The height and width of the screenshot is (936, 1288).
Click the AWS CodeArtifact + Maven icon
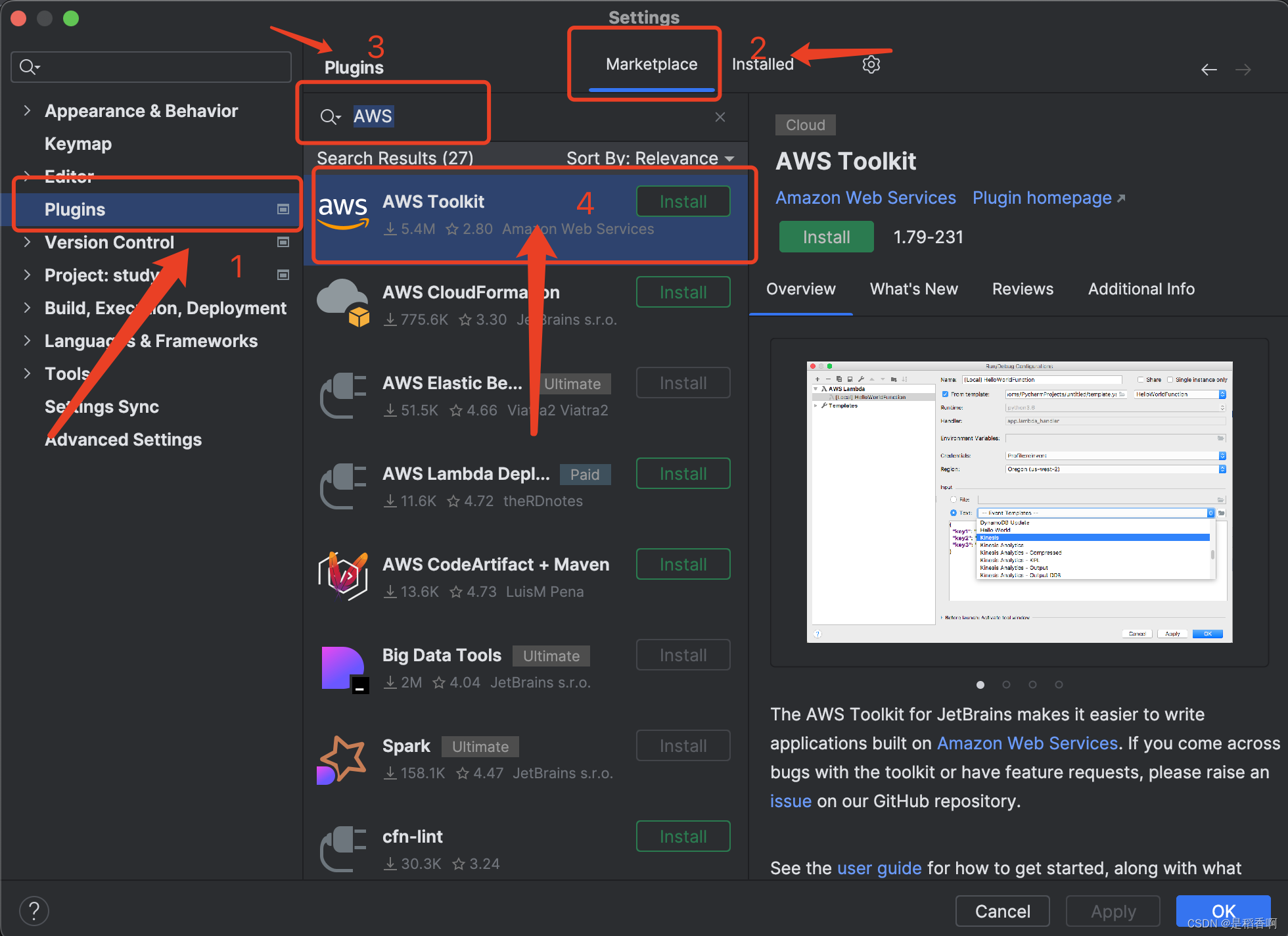(x=343, y=576)
